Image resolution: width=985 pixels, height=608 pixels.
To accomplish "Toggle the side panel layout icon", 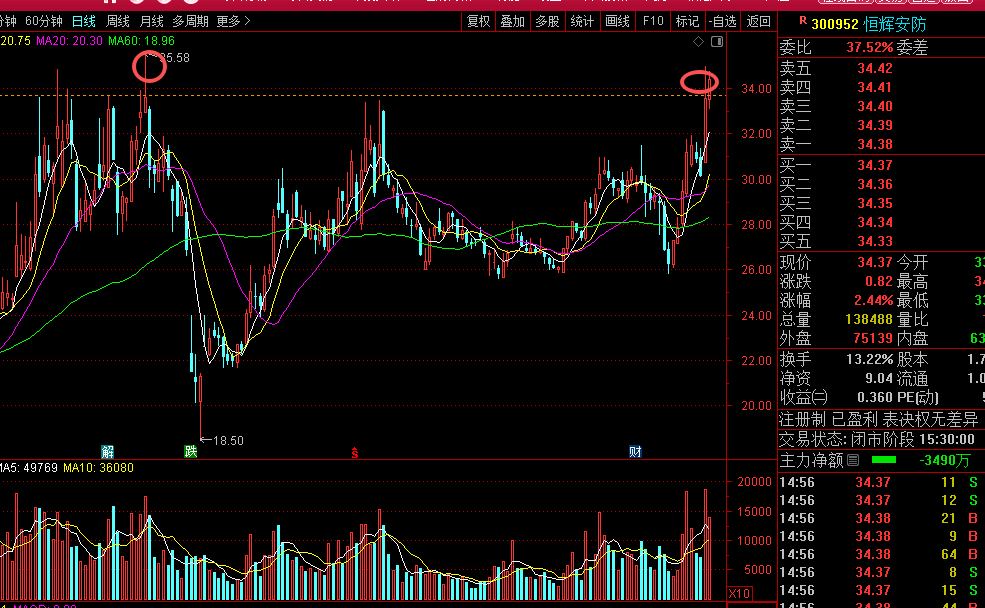I will click(x=717, y=41).
